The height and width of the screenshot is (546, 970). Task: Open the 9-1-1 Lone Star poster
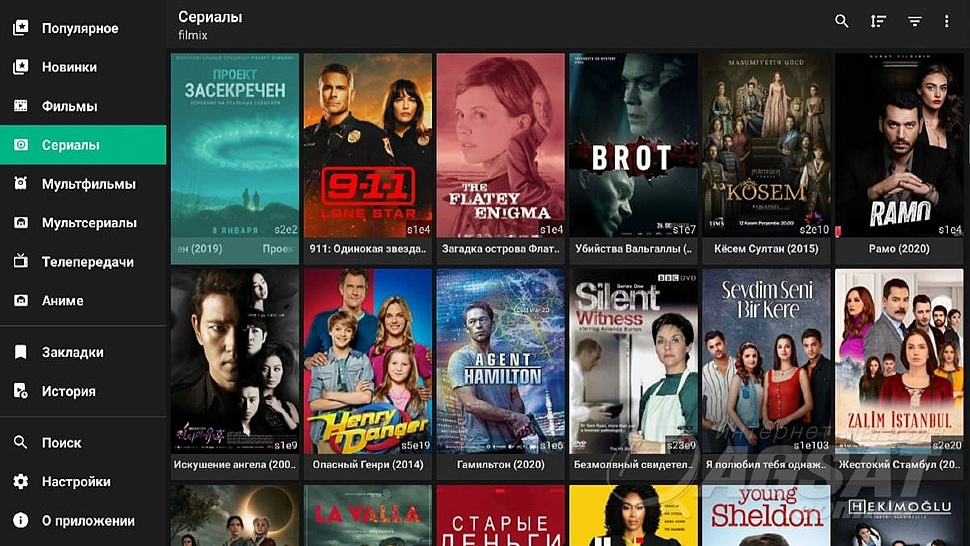[x=367, y=145]
